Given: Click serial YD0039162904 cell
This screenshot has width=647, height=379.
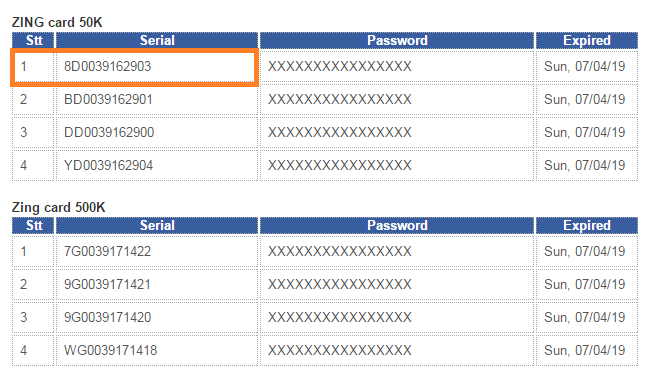Looking at the screenshot, I should pyautogui.click(x=156, y=165).
